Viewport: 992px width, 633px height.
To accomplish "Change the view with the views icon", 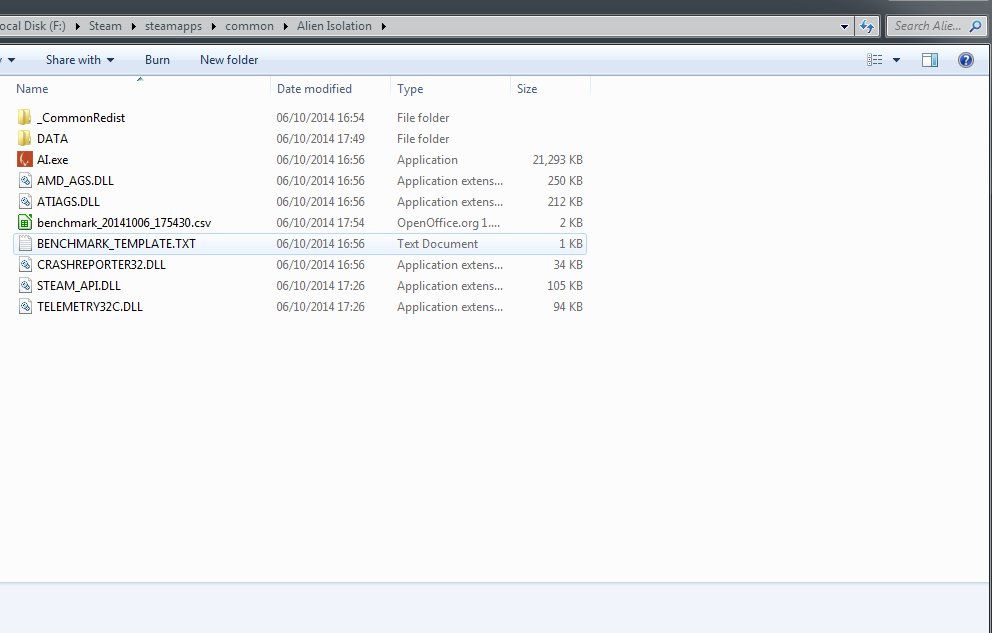I will point(874,60).
